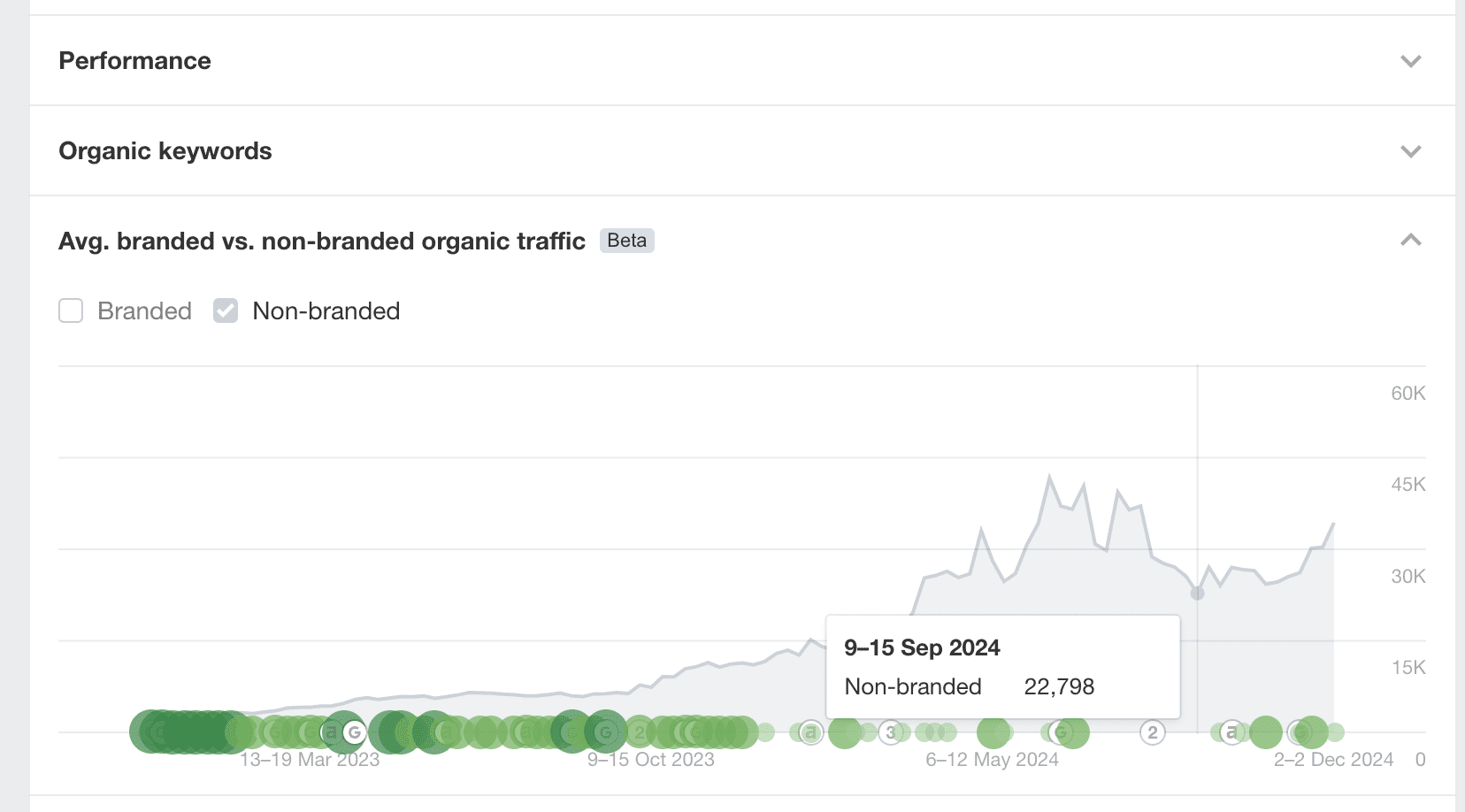Click the number 2 marker near Oct 2023
1465x812 pixels.
pos(640,732)
